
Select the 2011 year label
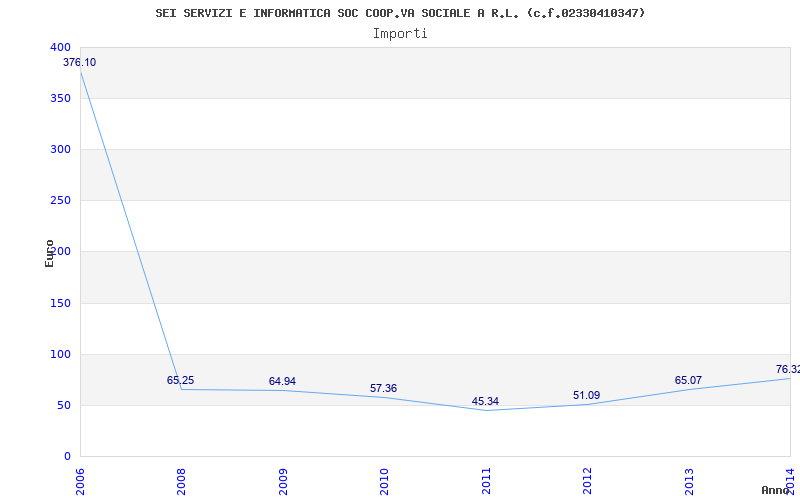(x=486, y=482)
